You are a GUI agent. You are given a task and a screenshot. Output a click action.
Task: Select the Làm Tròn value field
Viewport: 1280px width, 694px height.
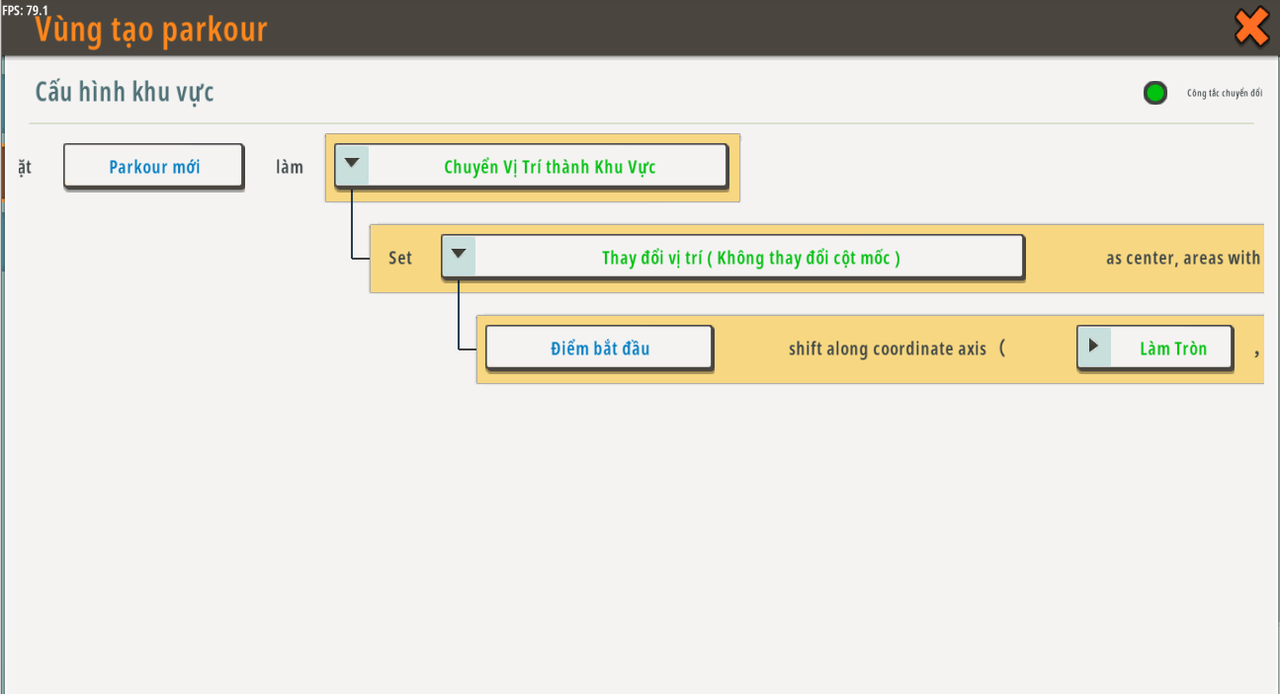click(x=1172, y=349)
